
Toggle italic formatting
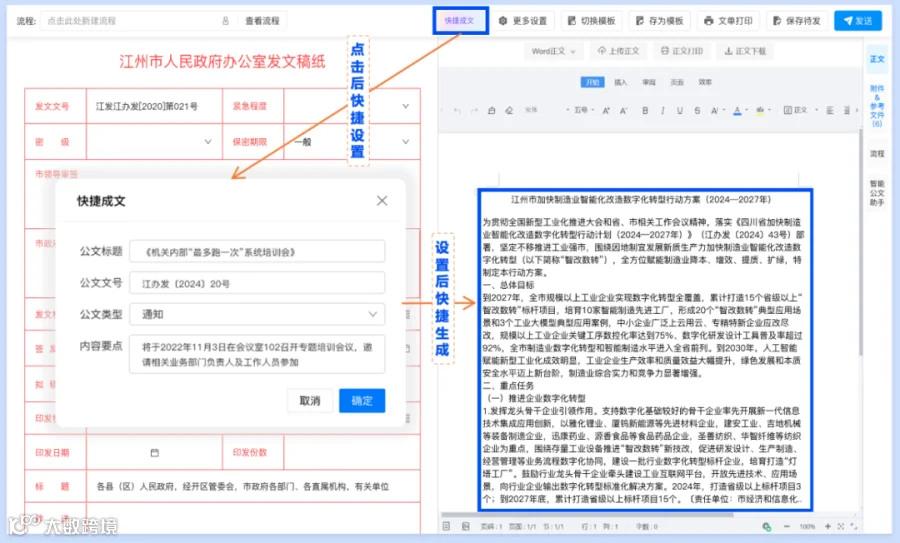(662, 110)
